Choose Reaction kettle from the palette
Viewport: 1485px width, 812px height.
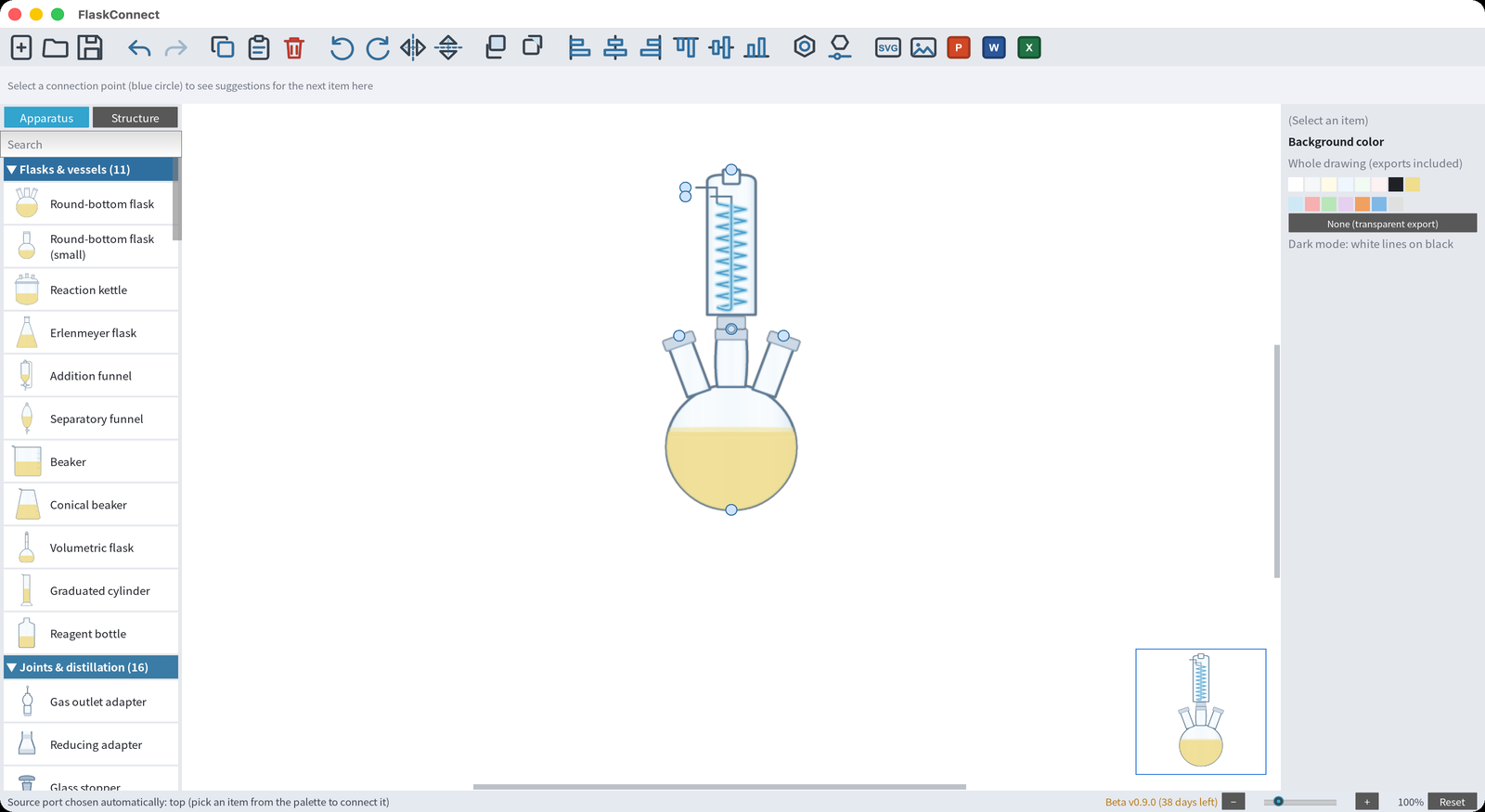(x=91, y=290)
